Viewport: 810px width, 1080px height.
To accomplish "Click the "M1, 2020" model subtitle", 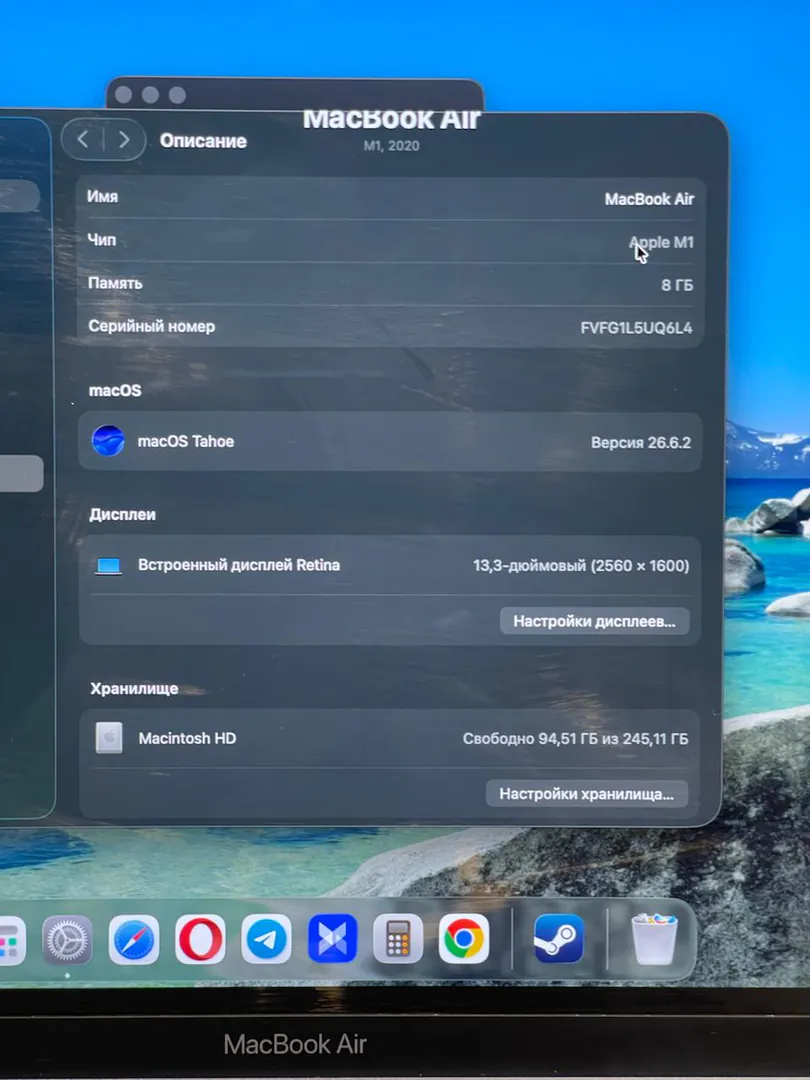I will (x=391, y=146).
